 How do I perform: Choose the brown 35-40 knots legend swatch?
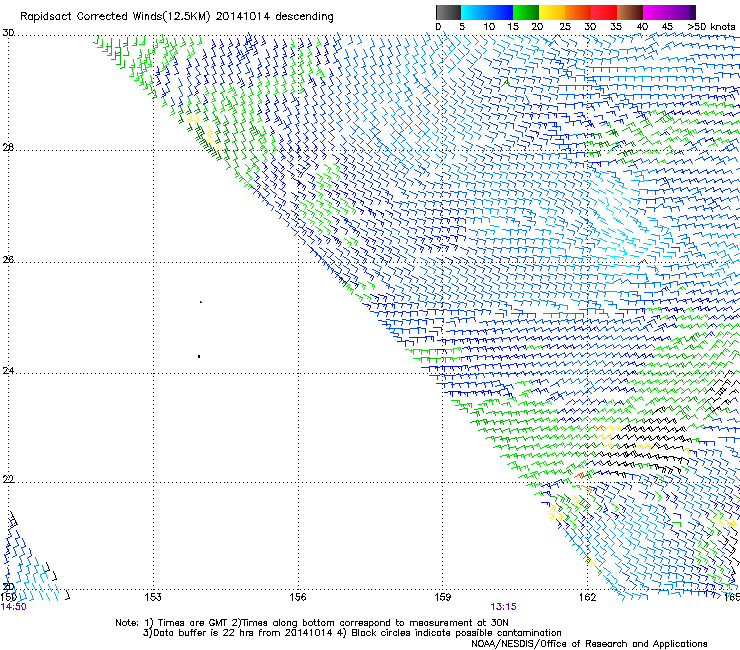click(630, 12)
